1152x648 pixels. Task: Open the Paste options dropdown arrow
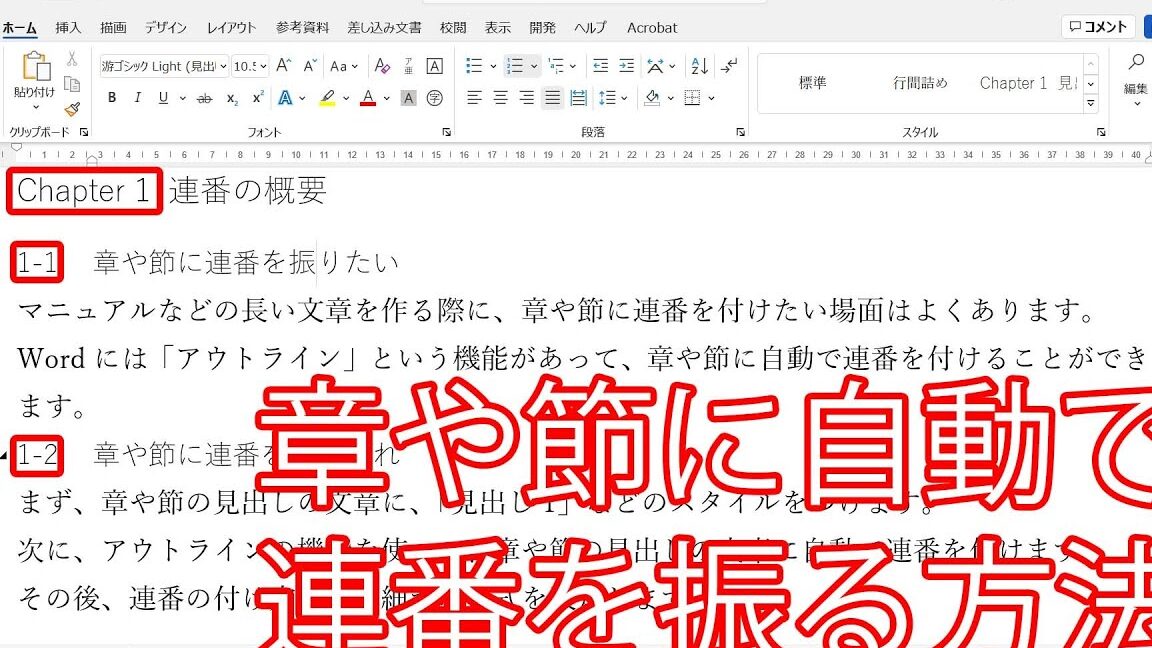coord(35,107)
